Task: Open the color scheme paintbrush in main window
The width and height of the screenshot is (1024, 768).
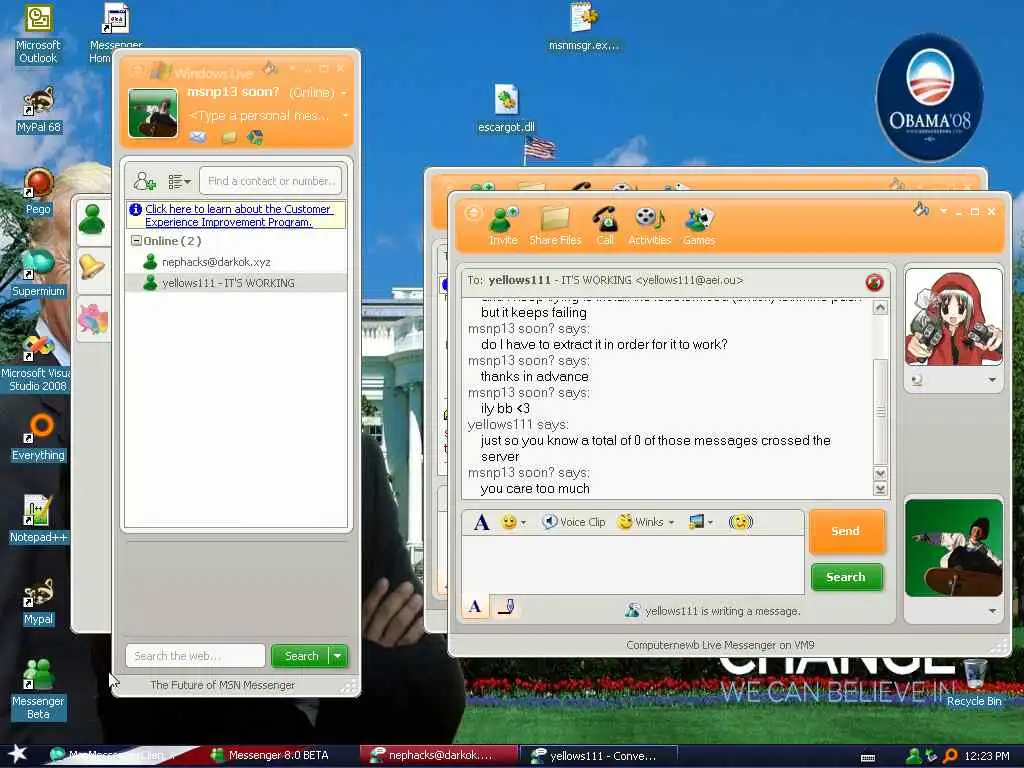Action: click(x=270, y=67)
